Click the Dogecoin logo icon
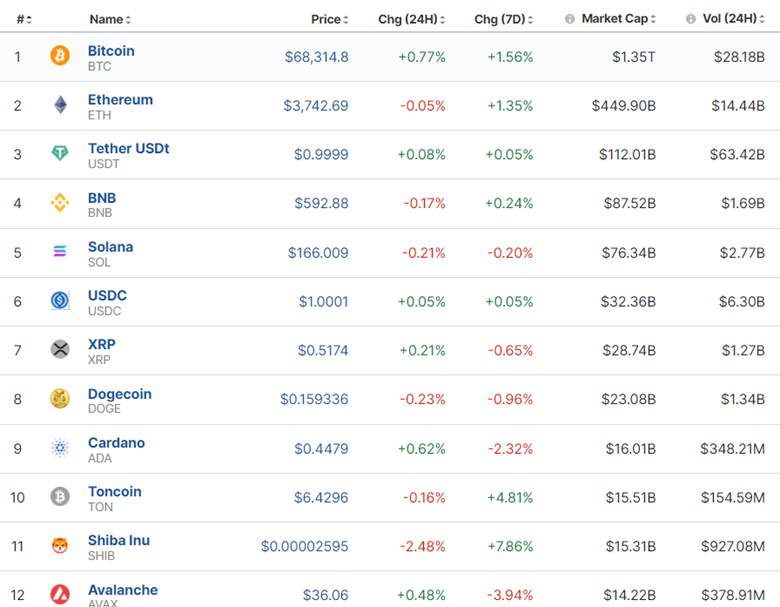Image resolution: width=780 pixels, height=607 pixels. click(60, 399)
